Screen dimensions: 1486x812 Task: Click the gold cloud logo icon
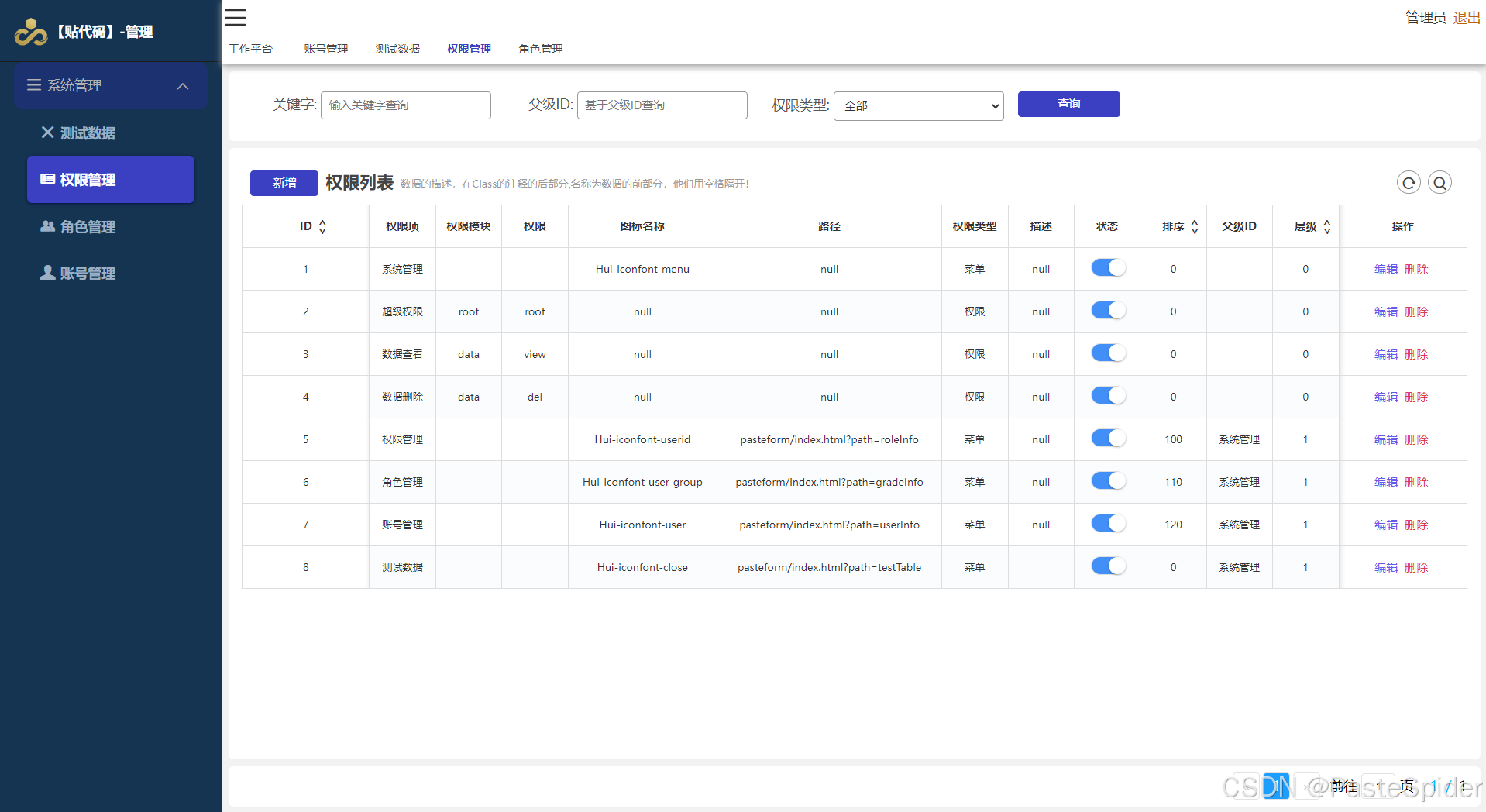point(31,32)
